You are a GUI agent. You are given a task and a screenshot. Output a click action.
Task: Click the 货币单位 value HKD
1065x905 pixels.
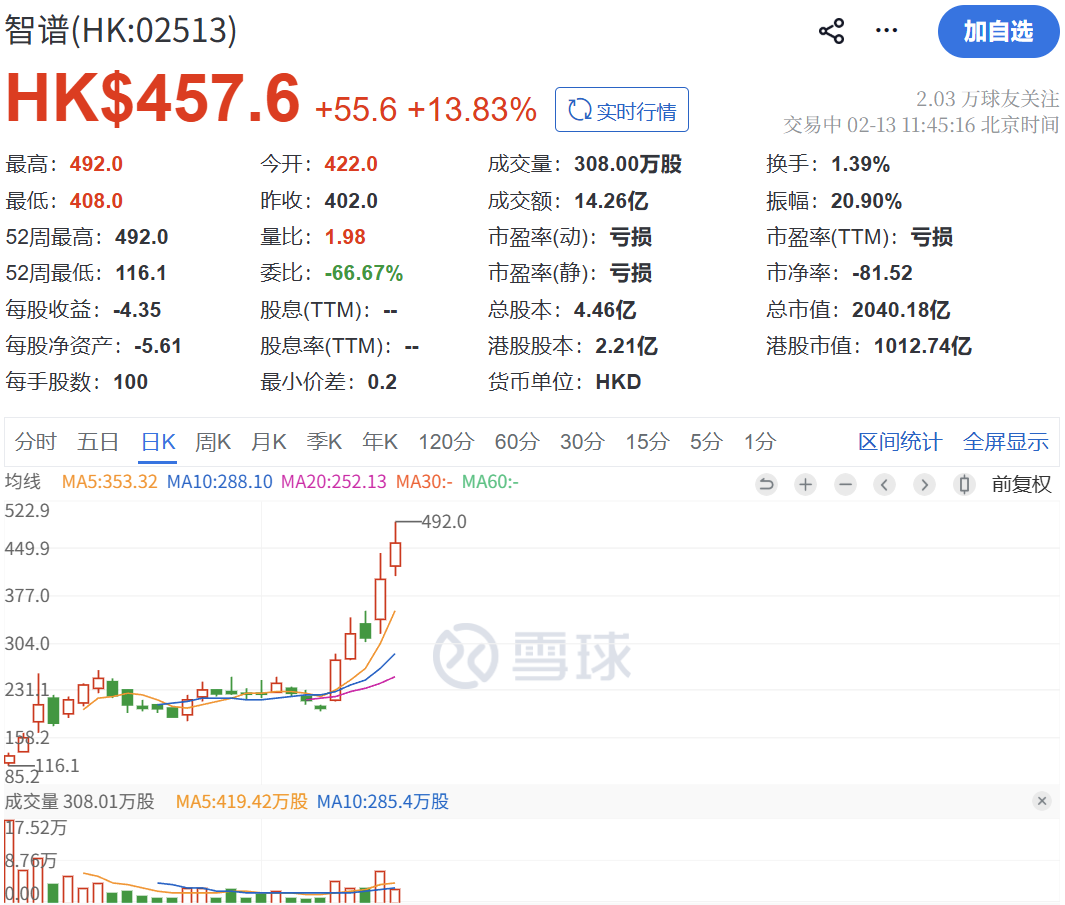[x=618, y=382]
